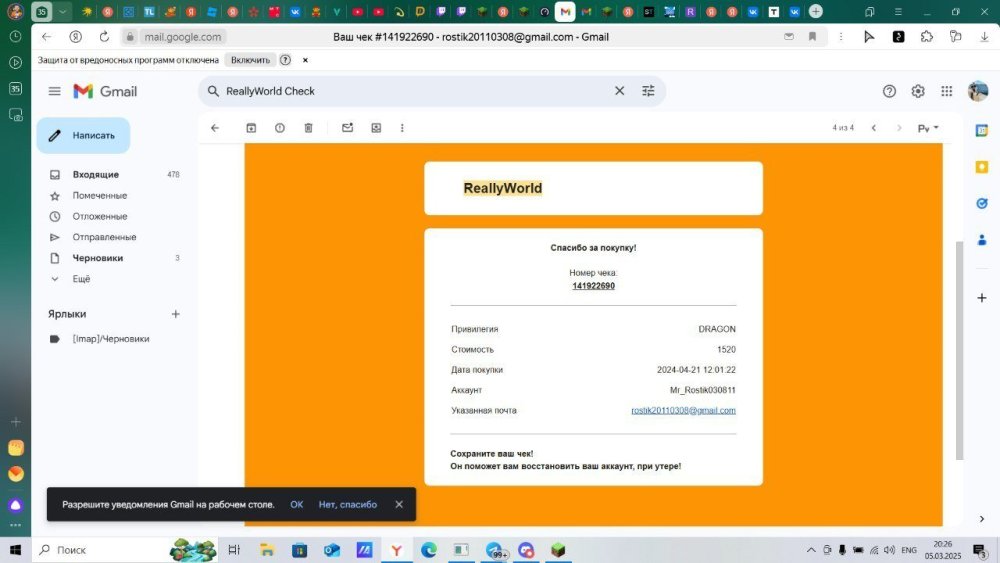Open more actions three-dot menu

[x=402, y=128]
